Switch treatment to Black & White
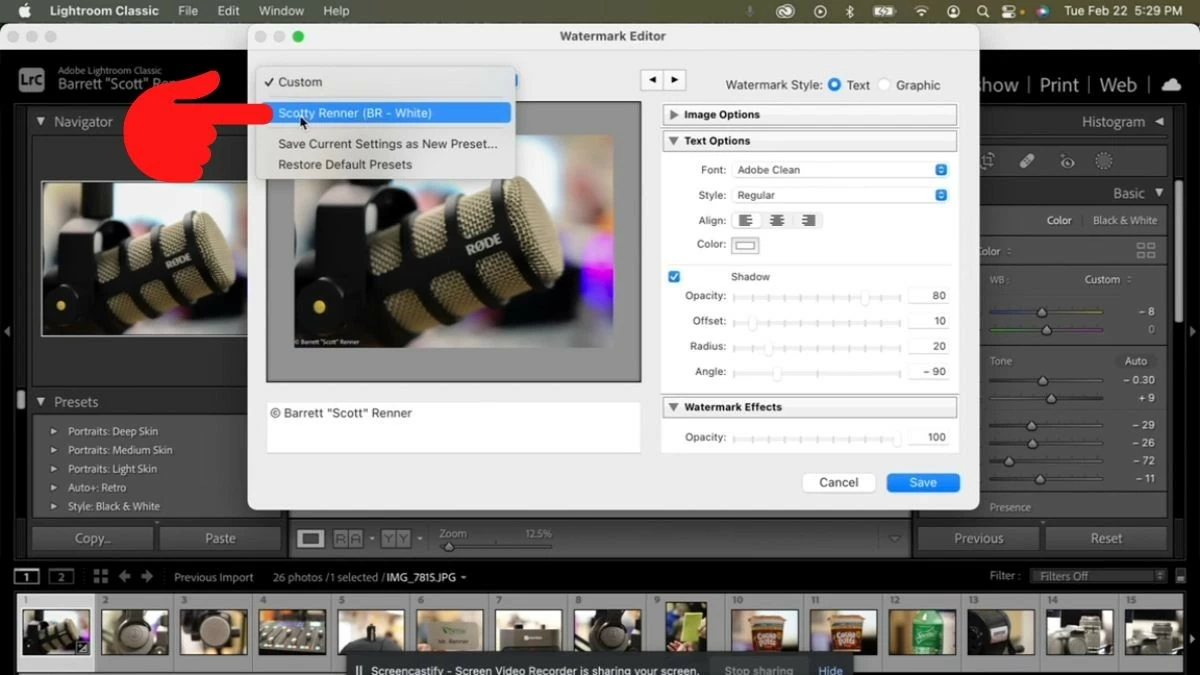This screenshot has width=1200, height=675. (x=1126, y=220)
